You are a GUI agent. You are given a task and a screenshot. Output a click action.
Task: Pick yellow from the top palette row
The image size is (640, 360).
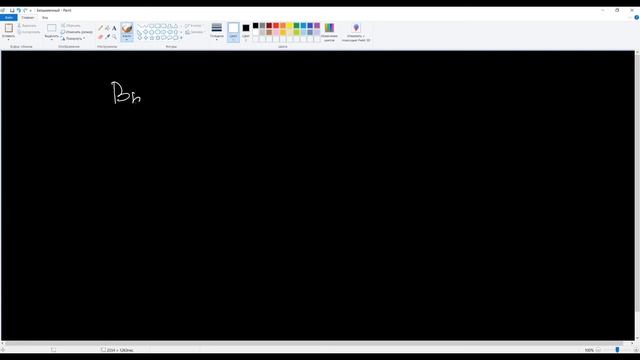[x=289, y=25]
